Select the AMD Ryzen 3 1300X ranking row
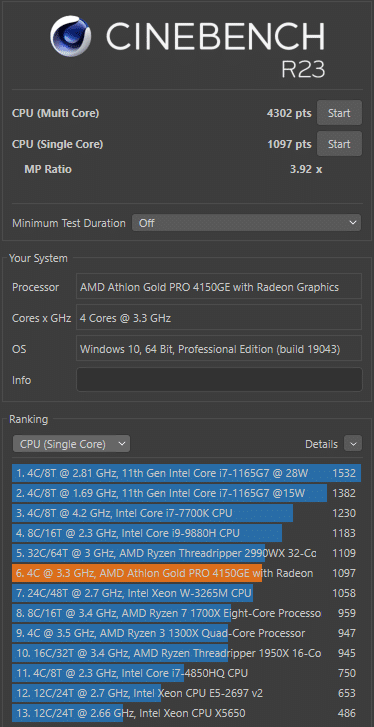Screen dimensions: 374x727 186,633
